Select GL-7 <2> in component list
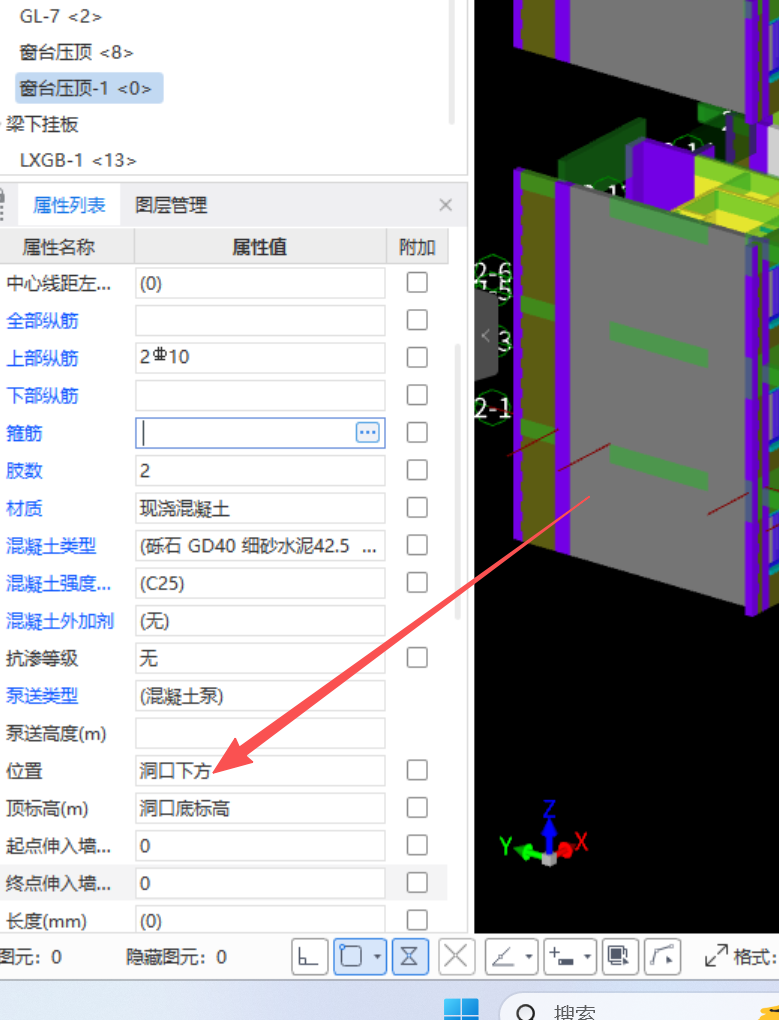 point(60,16)
